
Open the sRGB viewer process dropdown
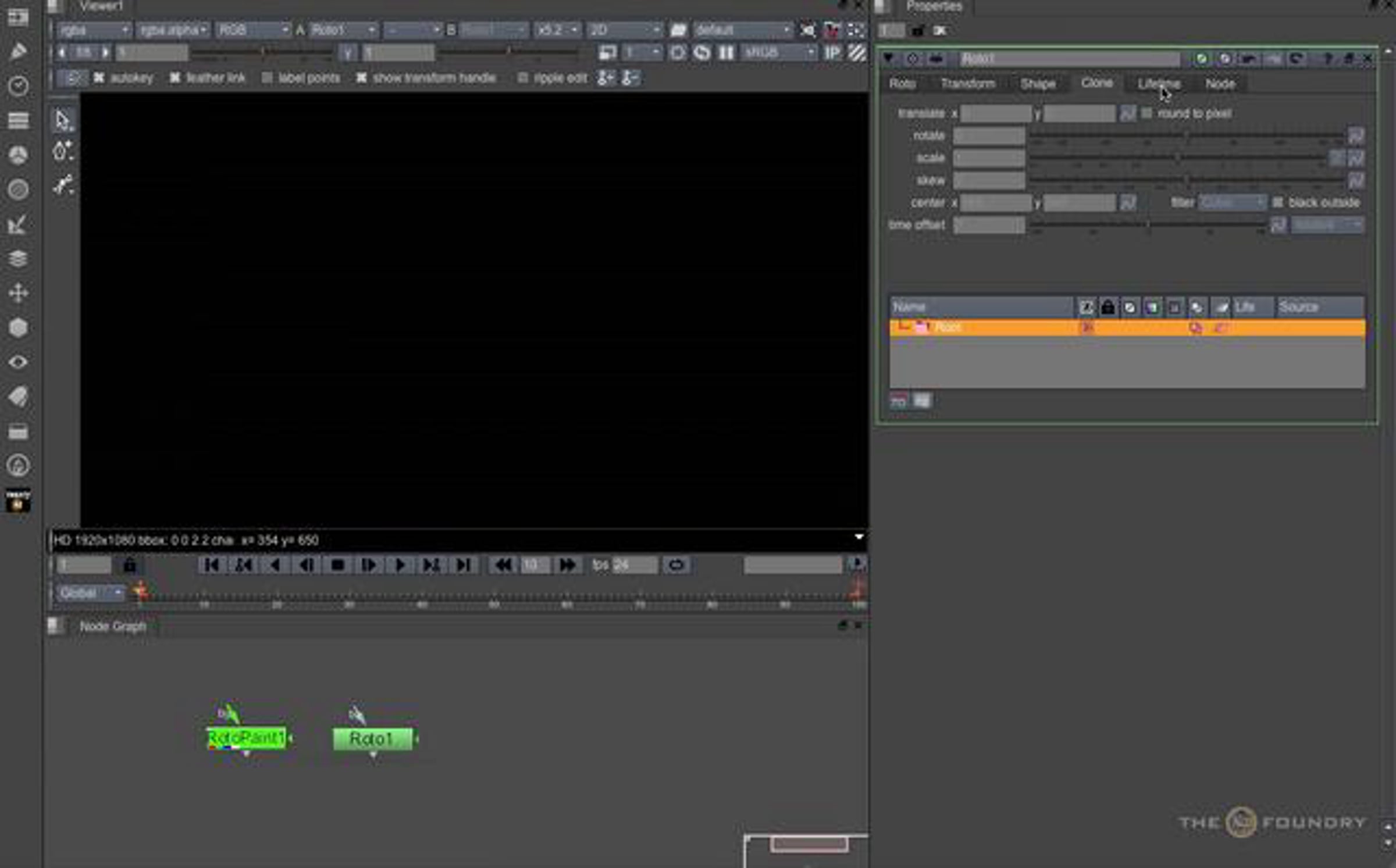tap(779, 53)
